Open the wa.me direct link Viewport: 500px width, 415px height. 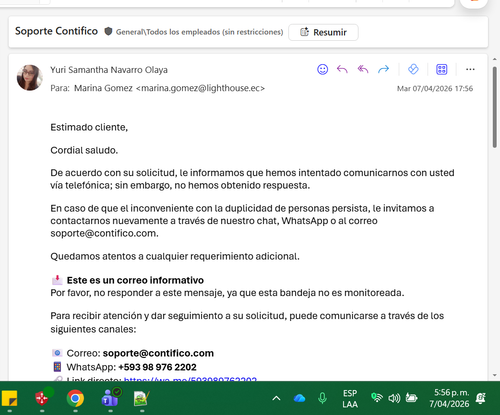point(190,379)
